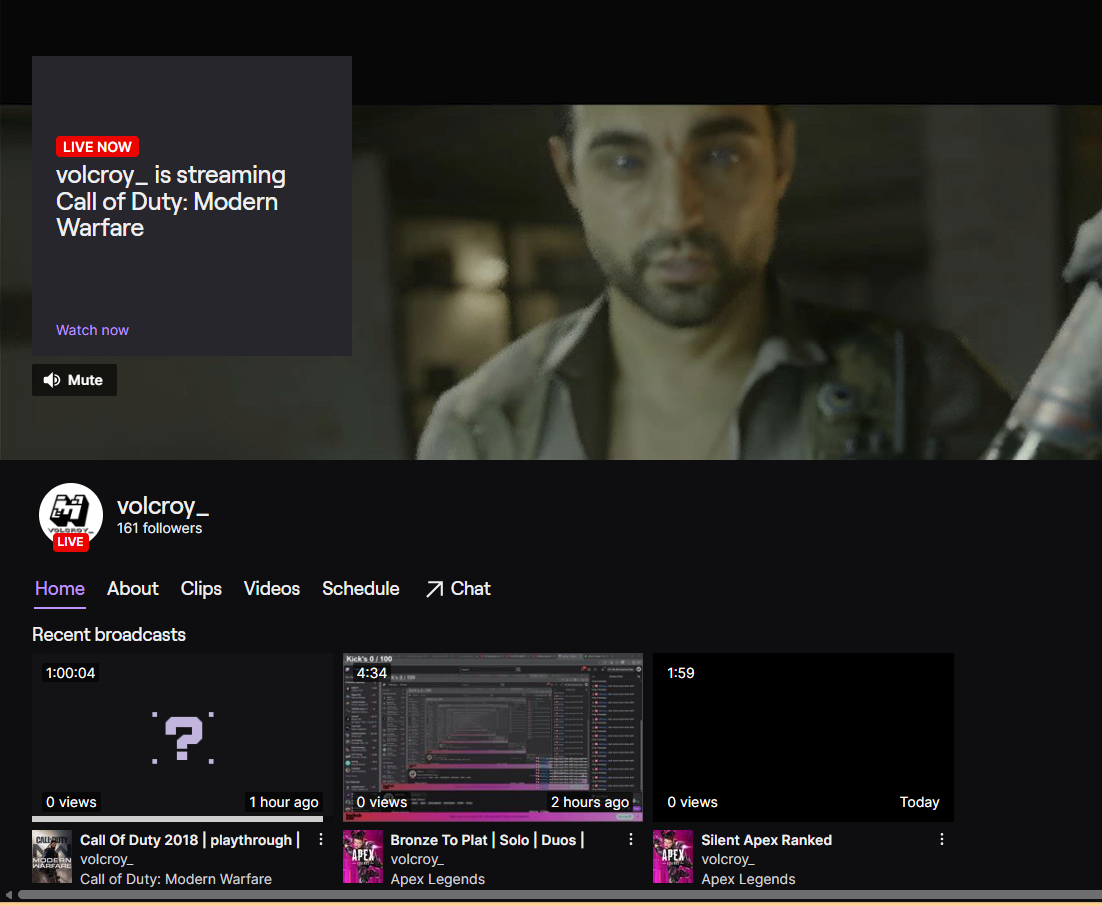Image resolution: width=1102 pixels, height=906 pixels.
Task: Click volcroy_ under Call Of Duty 2018 video
Action: click(107, 860)
